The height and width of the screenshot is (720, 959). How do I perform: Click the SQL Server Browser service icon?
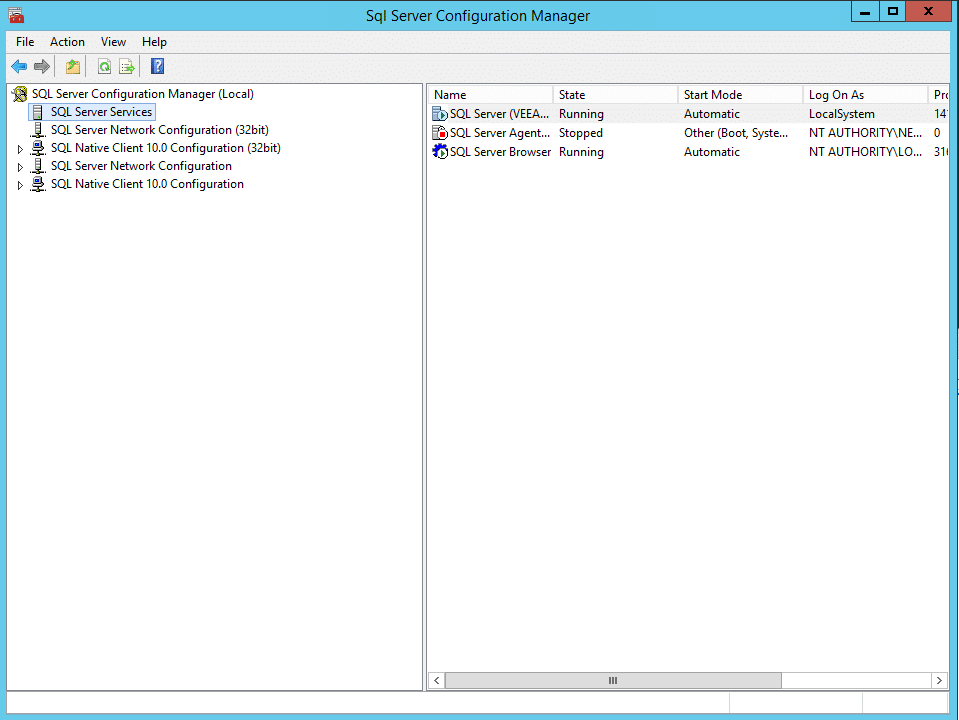[x=440, y=152]
